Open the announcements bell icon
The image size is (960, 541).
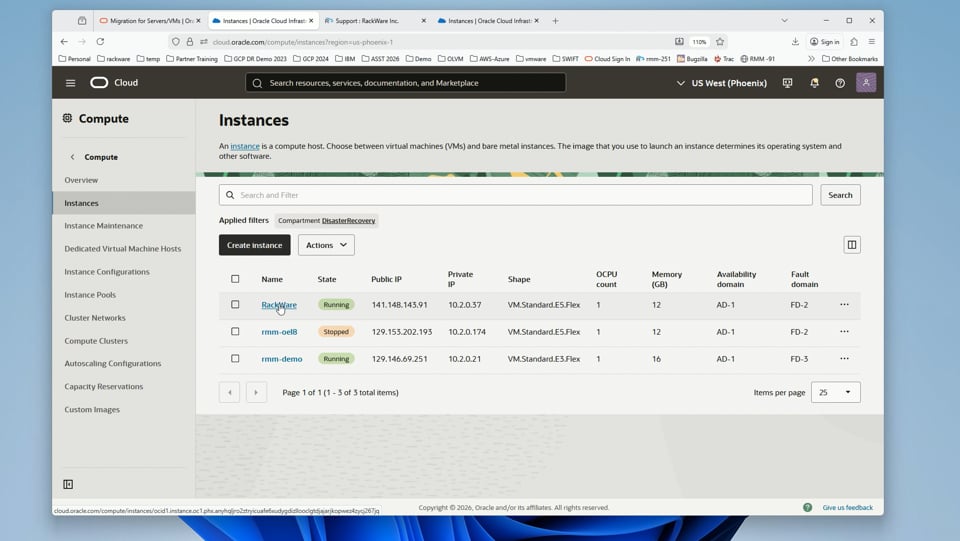814,83
